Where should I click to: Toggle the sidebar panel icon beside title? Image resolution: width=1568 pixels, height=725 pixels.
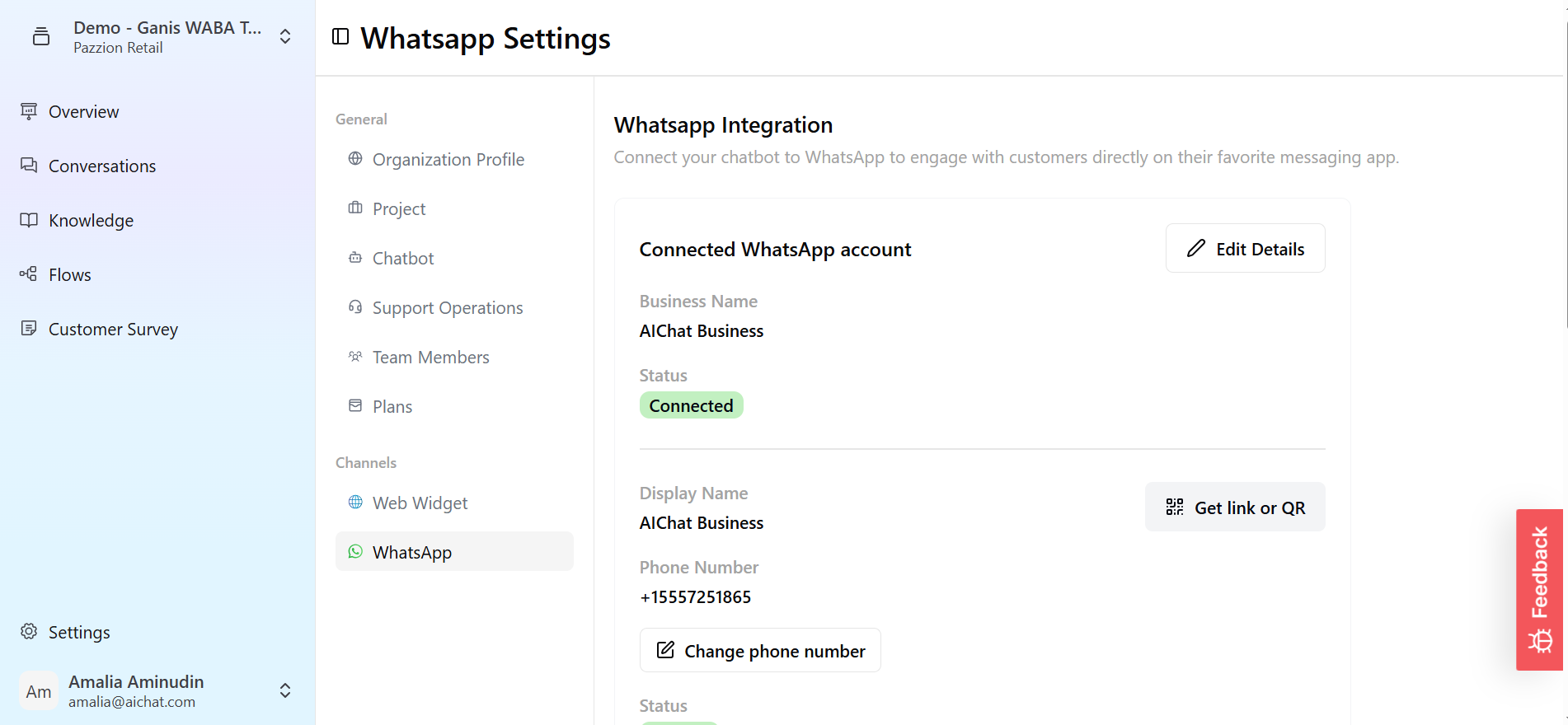[x=340, y=36]
